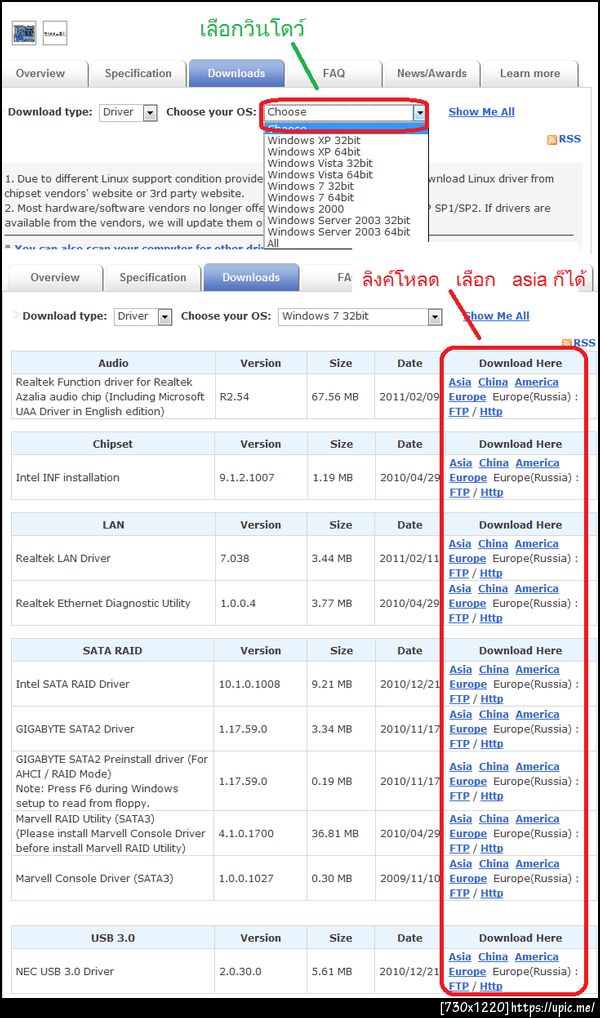Download Marvell RAID Utility from America

(536, 819)
